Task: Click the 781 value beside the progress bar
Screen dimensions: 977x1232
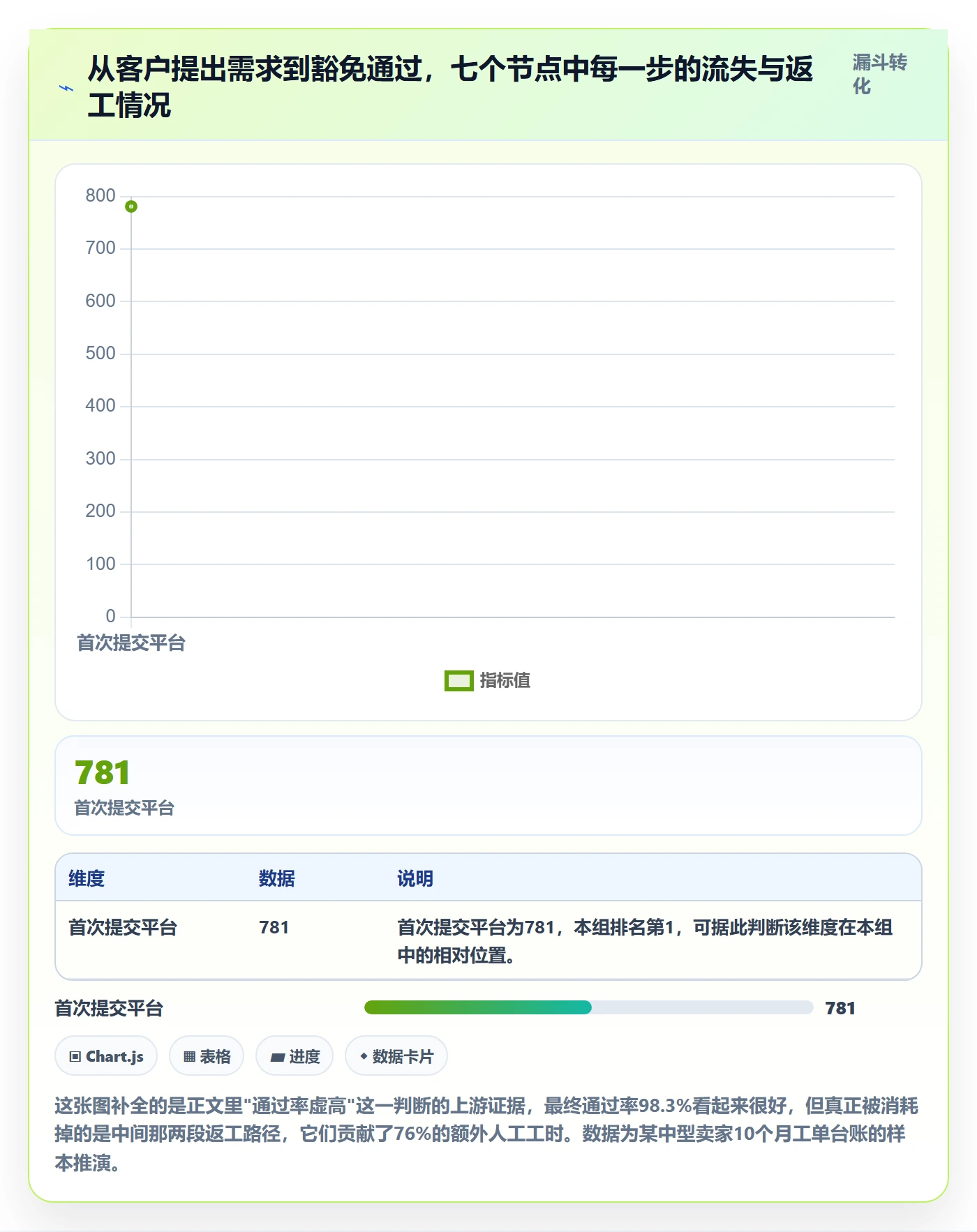Action: pos(840,1008)
